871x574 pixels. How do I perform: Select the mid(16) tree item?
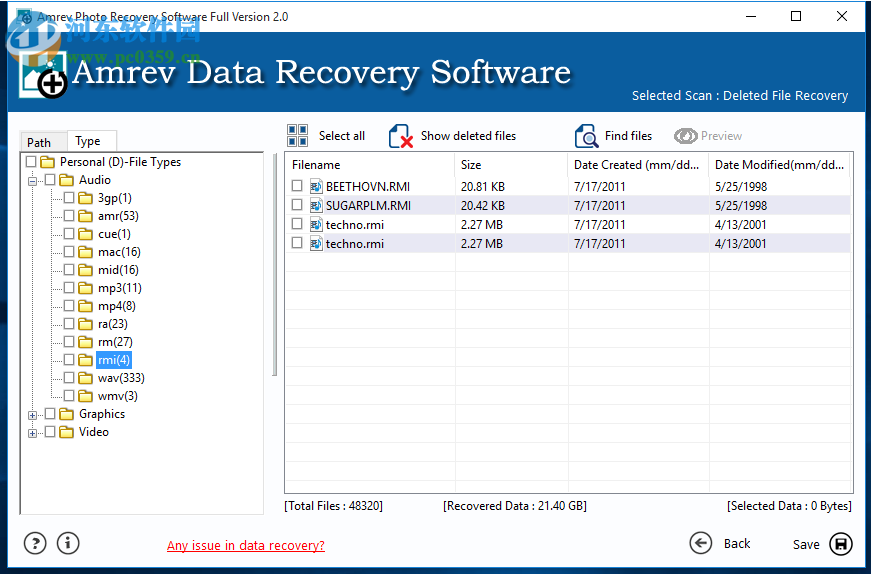pos(118,270)
